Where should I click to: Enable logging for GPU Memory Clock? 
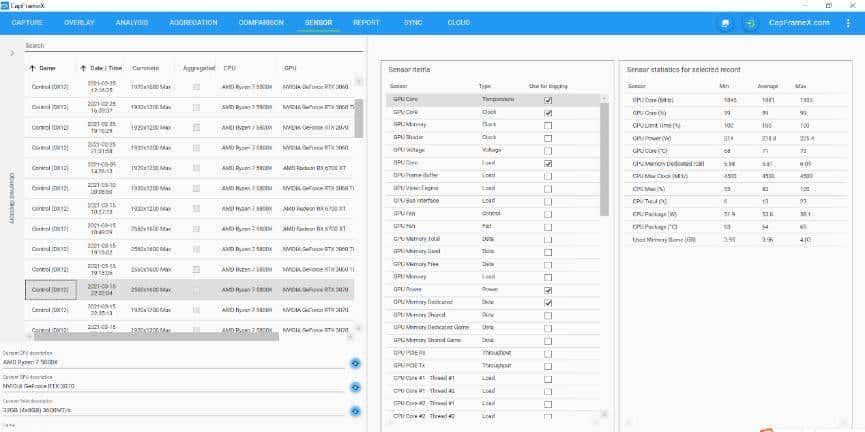[548, 126]
